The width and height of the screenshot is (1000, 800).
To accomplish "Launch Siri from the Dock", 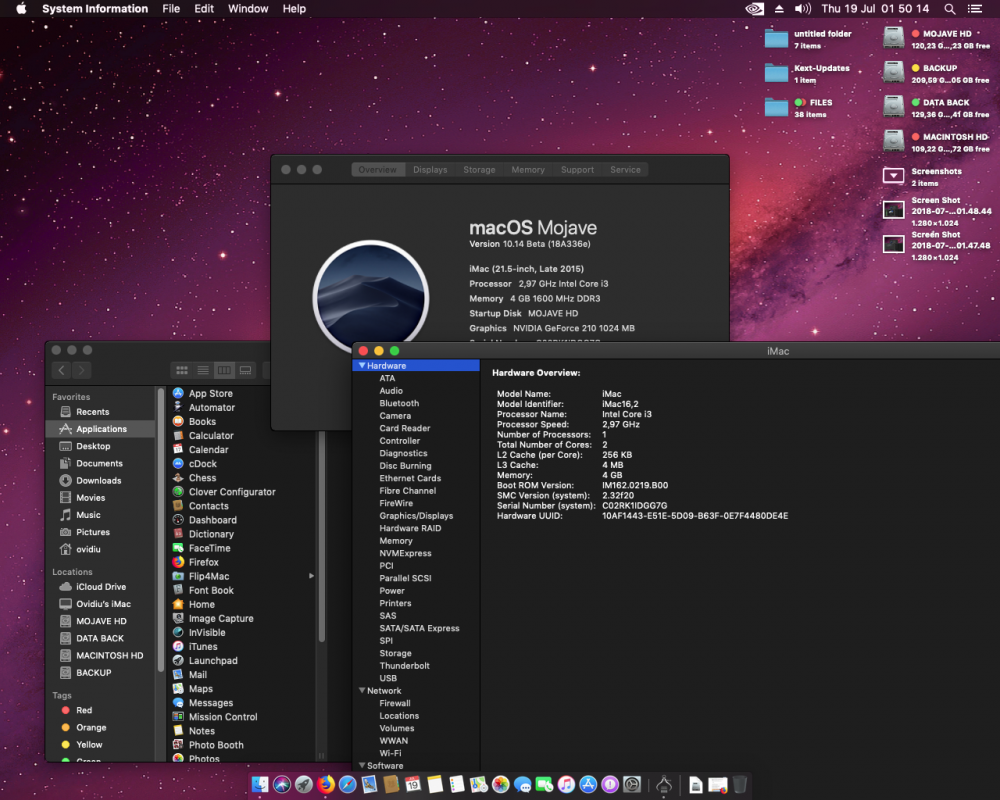I will click(282, 784).
